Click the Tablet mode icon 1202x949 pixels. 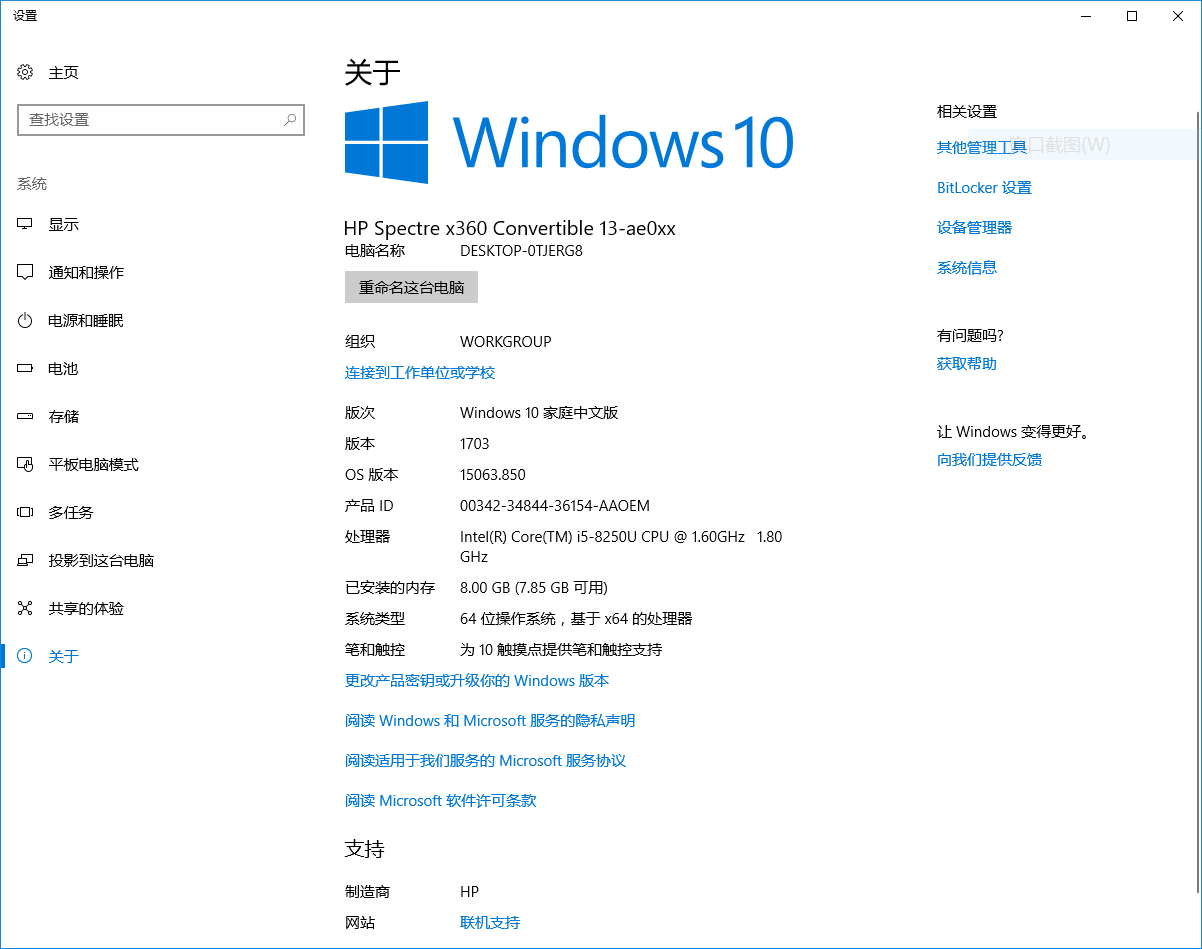pos(25,464)
